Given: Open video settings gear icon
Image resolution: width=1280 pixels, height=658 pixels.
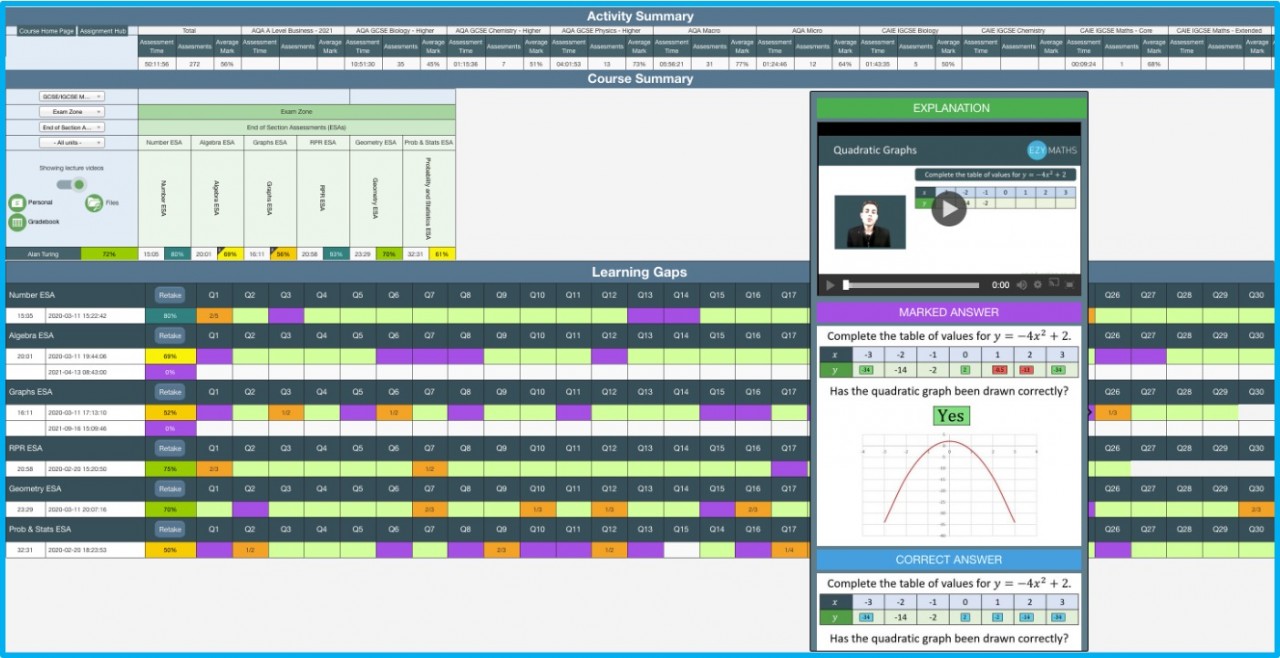Looking at the screenshot, I should point(1037,285).
